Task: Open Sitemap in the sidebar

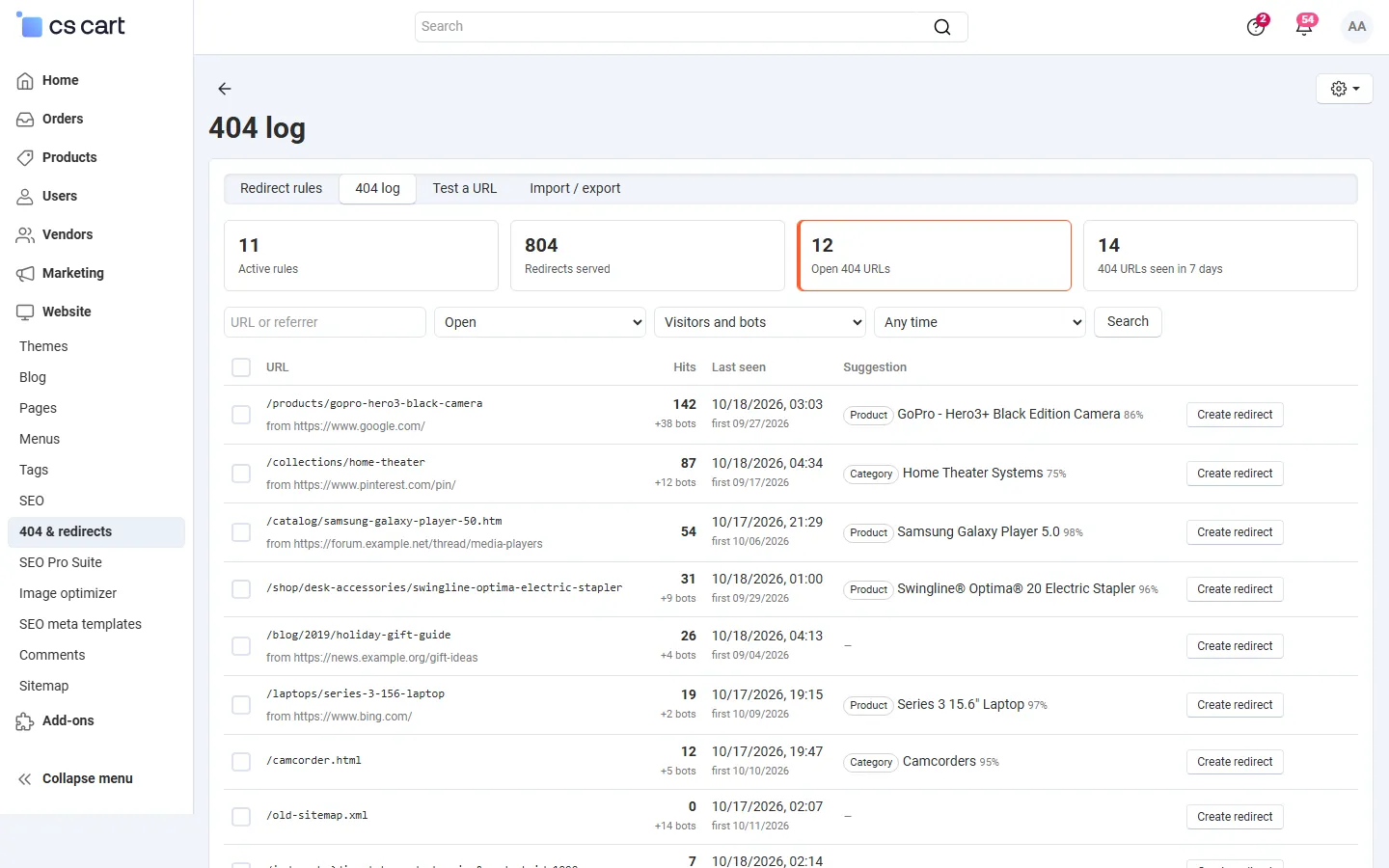Action: [96, 686]
